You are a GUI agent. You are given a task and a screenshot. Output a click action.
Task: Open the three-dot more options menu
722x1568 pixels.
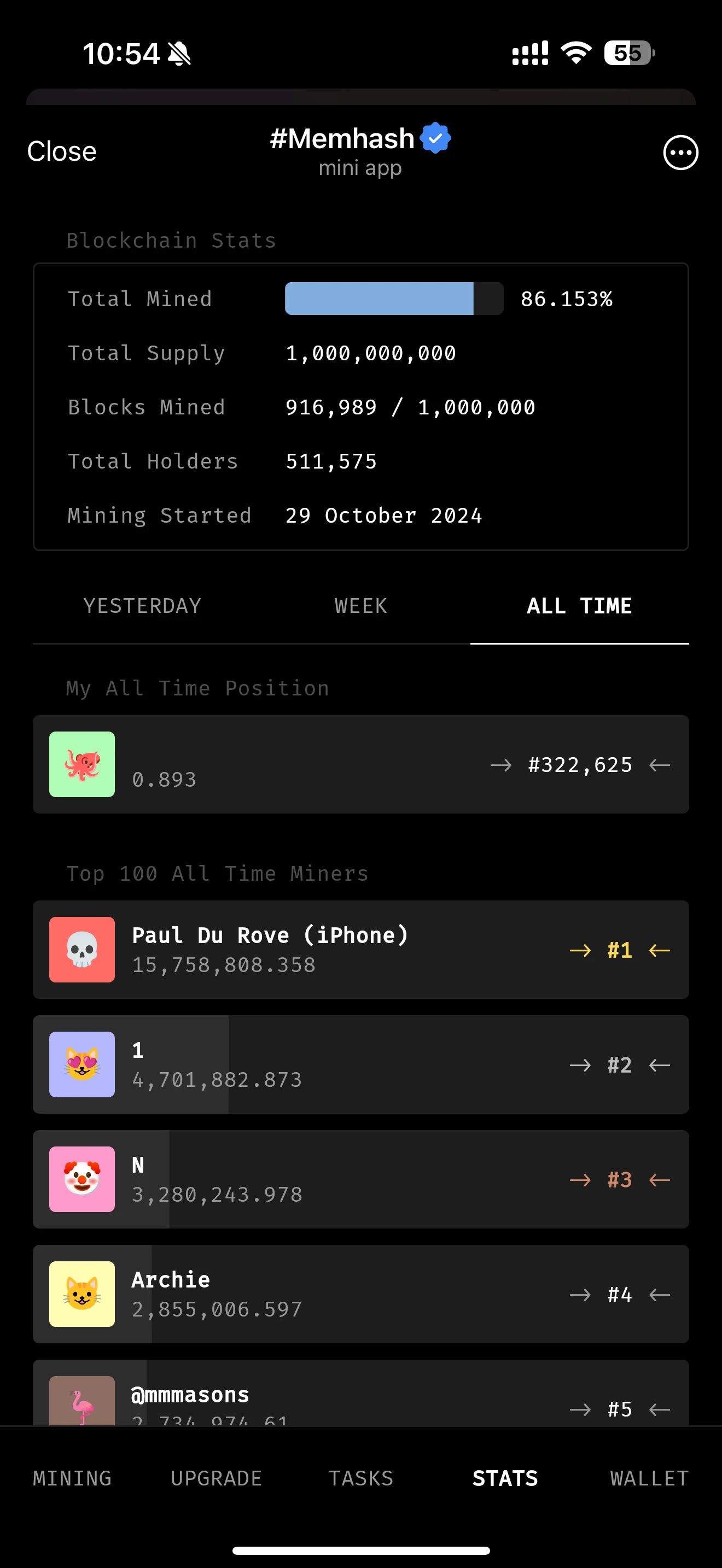click(x=680, y=152)
